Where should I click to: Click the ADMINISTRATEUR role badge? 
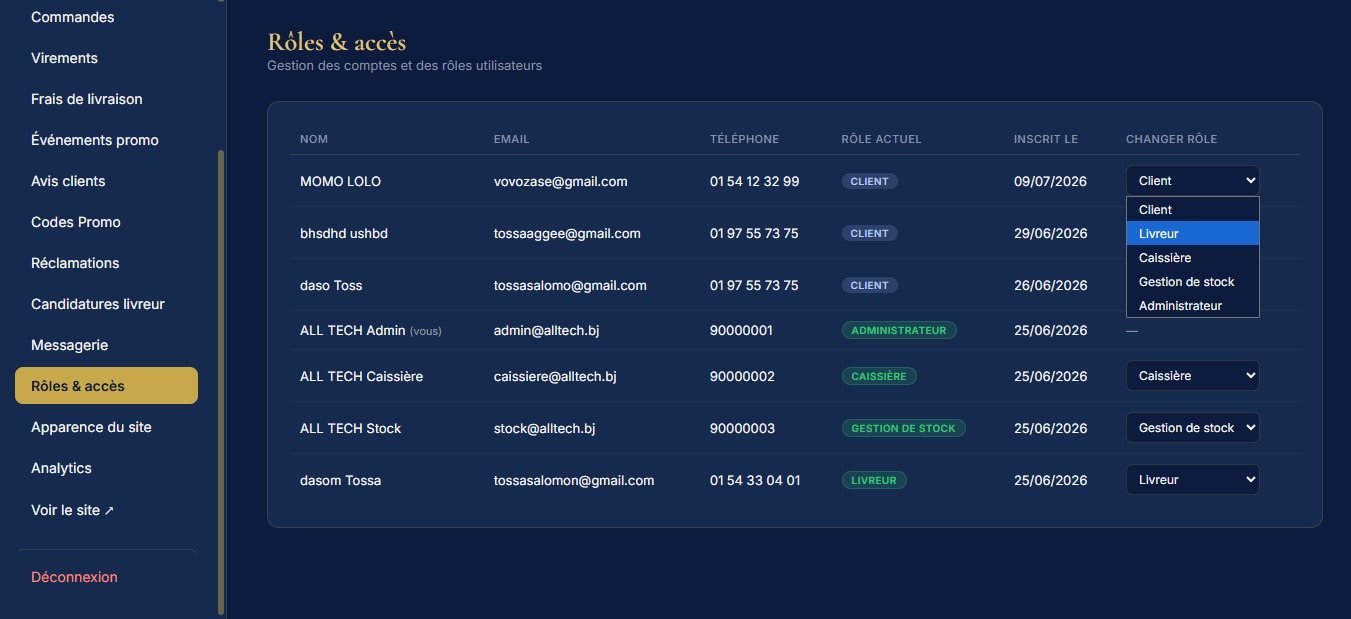899,330
